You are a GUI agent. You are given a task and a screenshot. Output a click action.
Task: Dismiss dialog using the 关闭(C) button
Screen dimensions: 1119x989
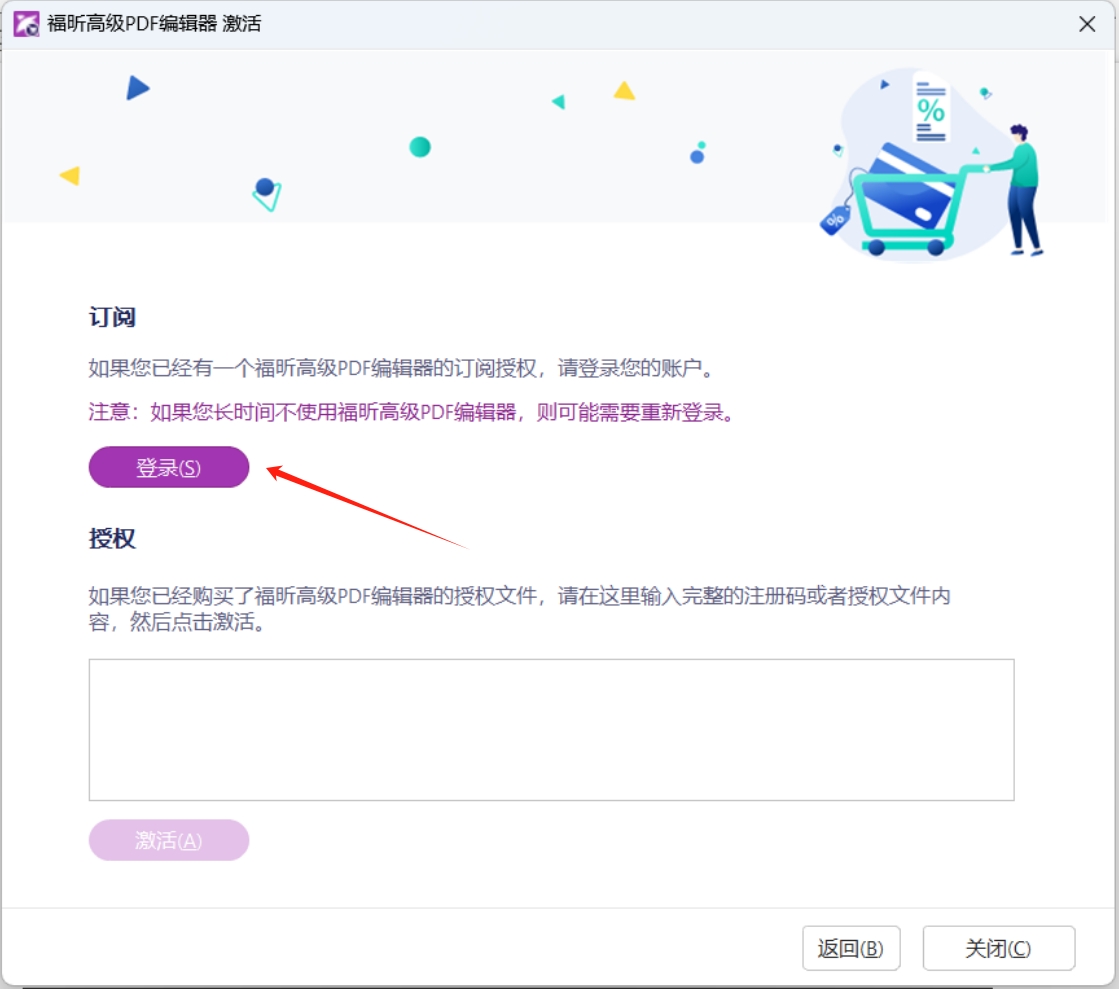pyautogui.click(x=998, y=948)
